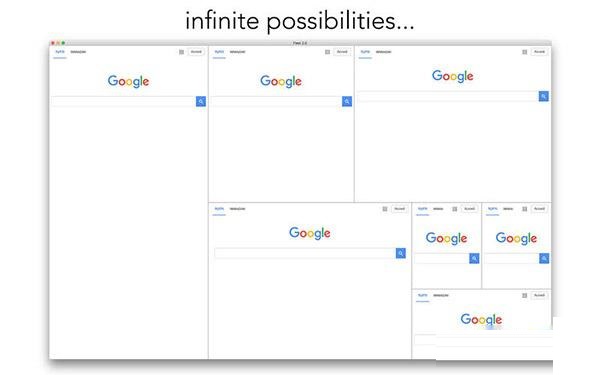Select the second tab in the wide lower pane

[237, 209]
